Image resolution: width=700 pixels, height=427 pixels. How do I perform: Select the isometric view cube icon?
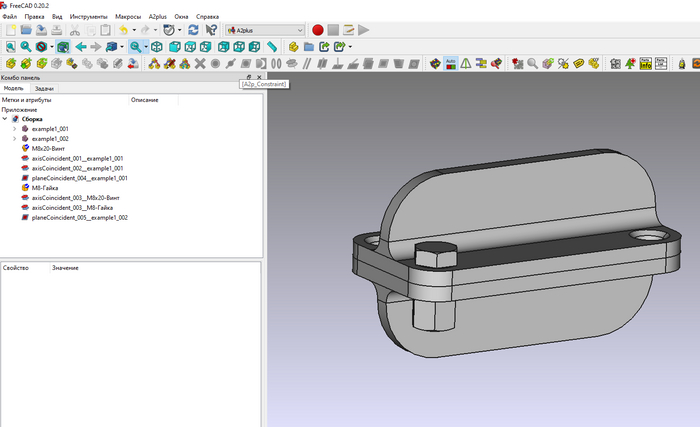click(x=157, y=47)
